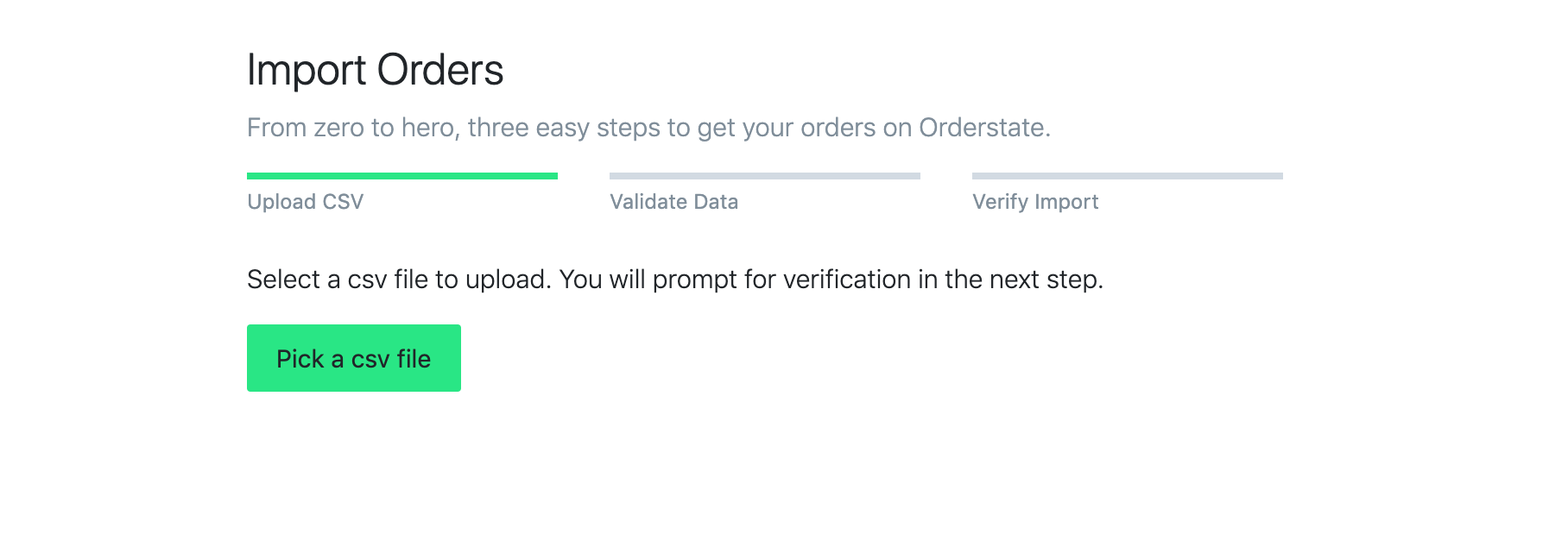Click the word Orders in the page heading

[x=440, y=70]
